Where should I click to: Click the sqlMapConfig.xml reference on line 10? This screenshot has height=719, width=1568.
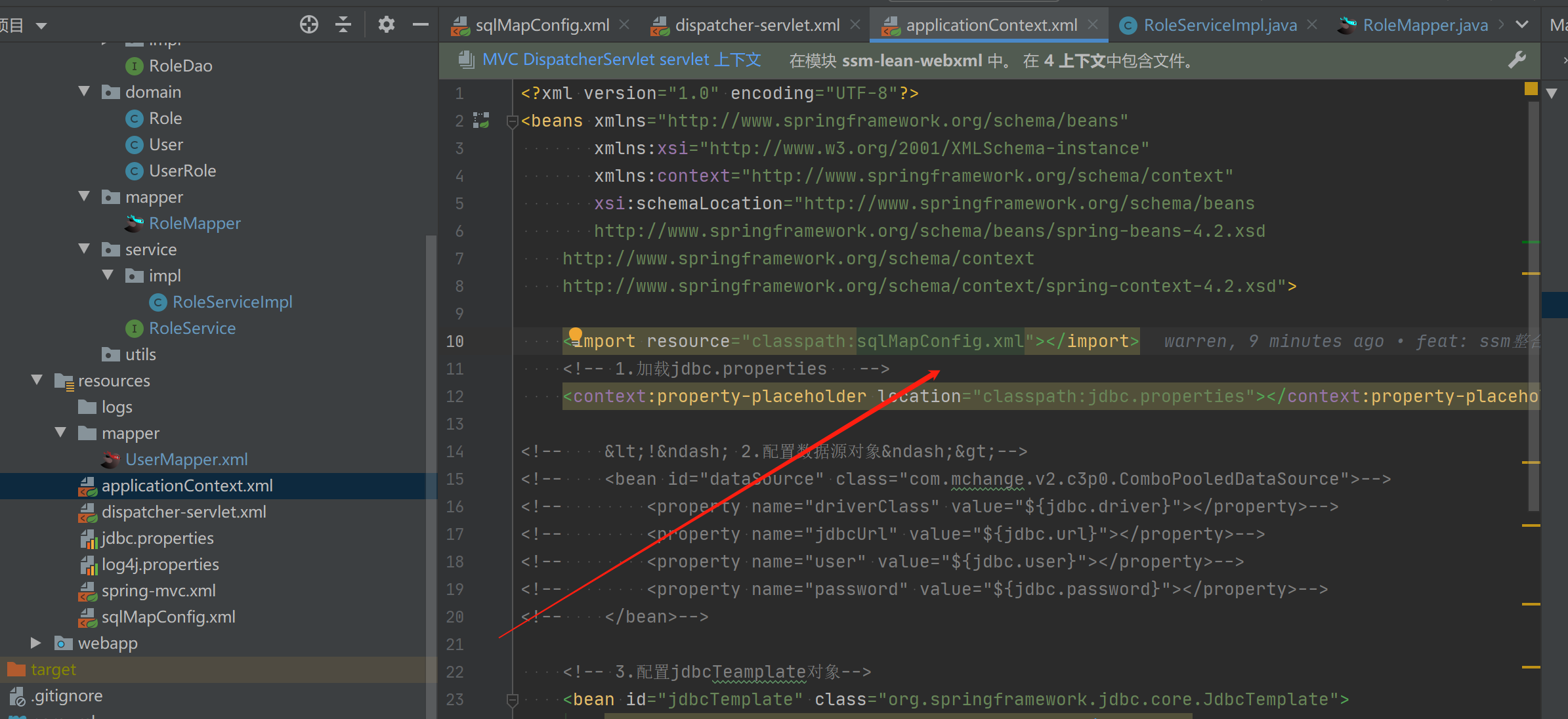tap(940, 341)
